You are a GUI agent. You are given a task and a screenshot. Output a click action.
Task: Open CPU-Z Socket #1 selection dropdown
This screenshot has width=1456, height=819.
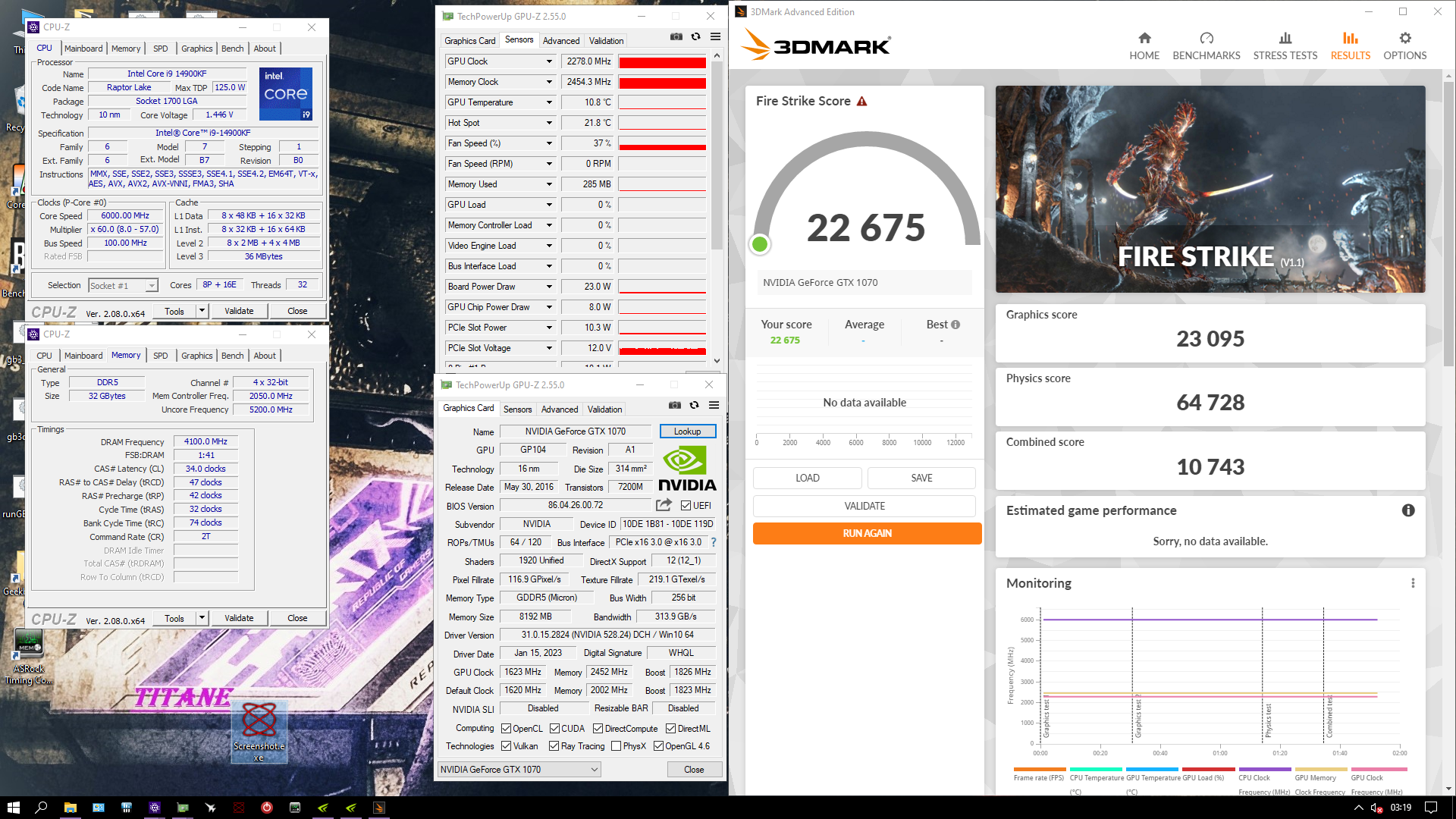(x=123, y=286)
